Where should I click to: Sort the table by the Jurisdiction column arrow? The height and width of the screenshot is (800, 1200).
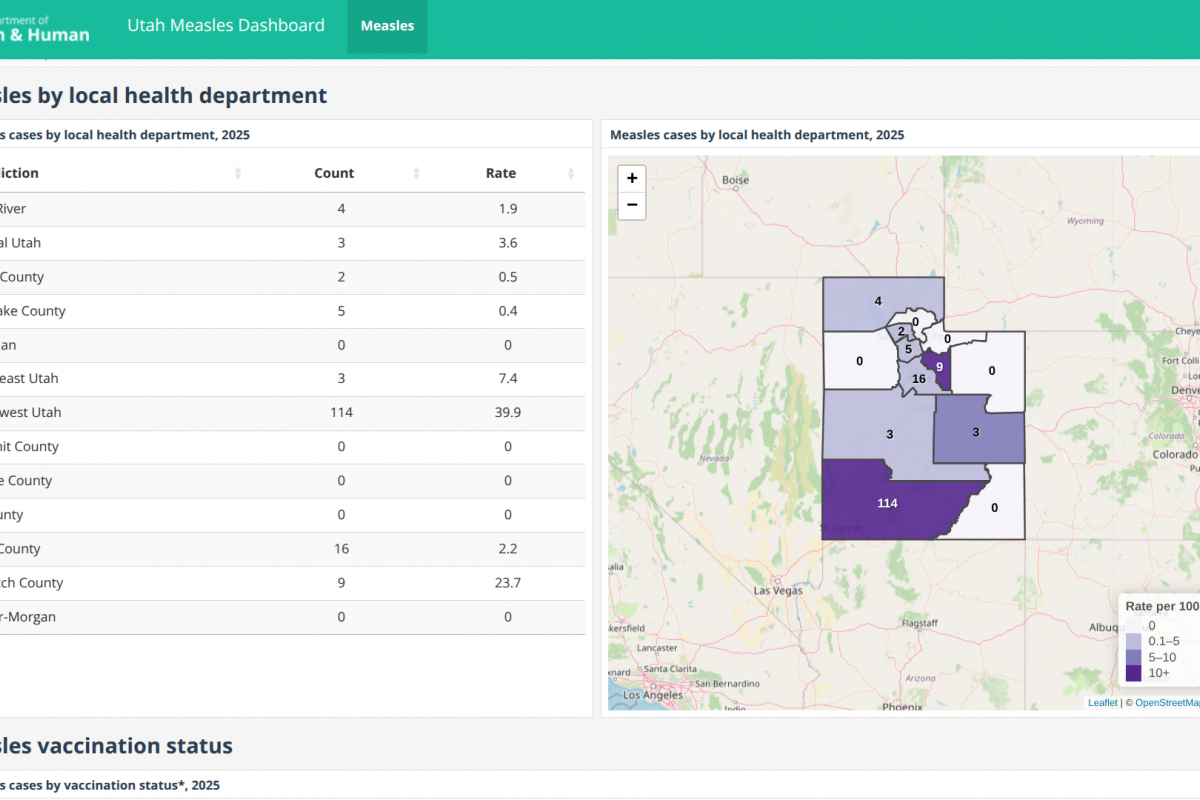coord(237,173)
